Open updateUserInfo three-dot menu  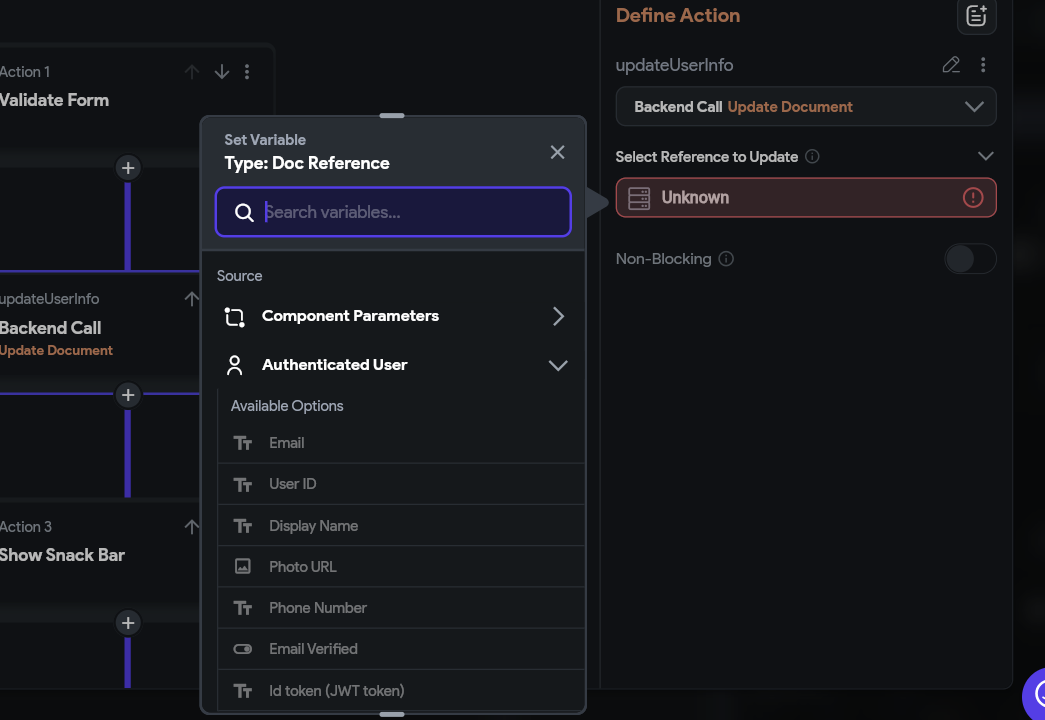(983, 65)
